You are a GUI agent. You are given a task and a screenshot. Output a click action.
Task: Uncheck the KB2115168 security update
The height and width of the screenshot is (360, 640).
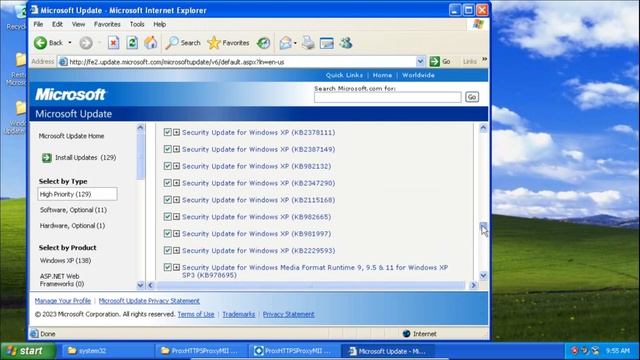click(x=167, y=200)
